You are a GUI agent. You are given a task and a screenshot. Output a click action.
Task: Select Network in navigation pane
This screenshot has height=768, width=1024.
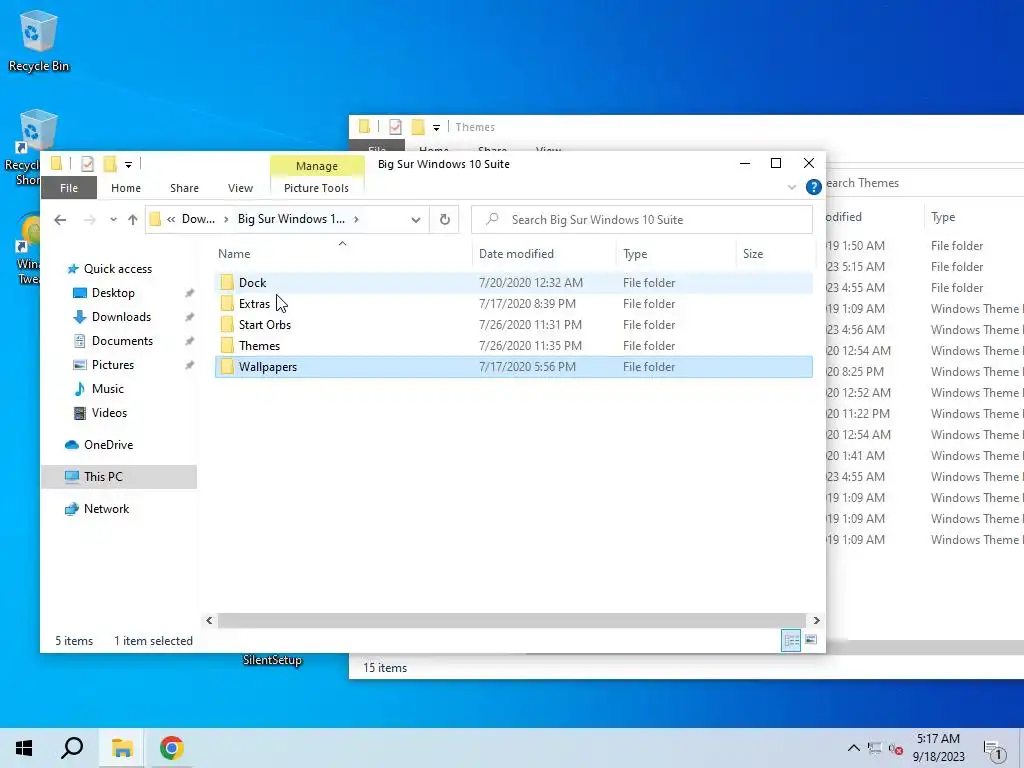(106, 509)
